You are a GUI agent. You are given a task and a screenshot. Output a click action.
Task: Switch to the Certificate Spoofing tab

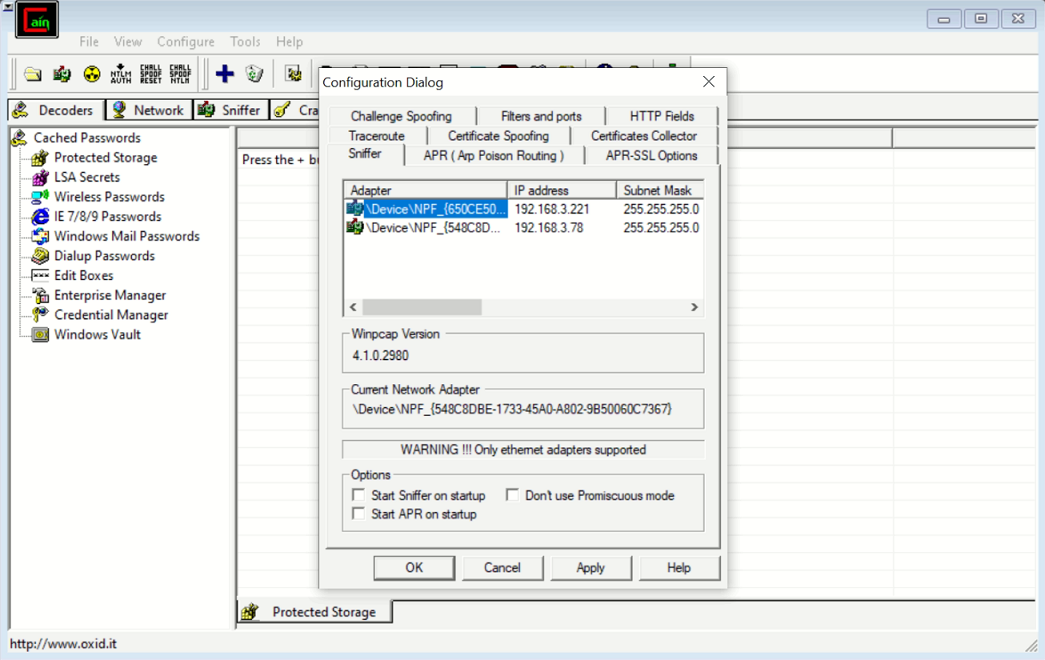coord(499,135)
